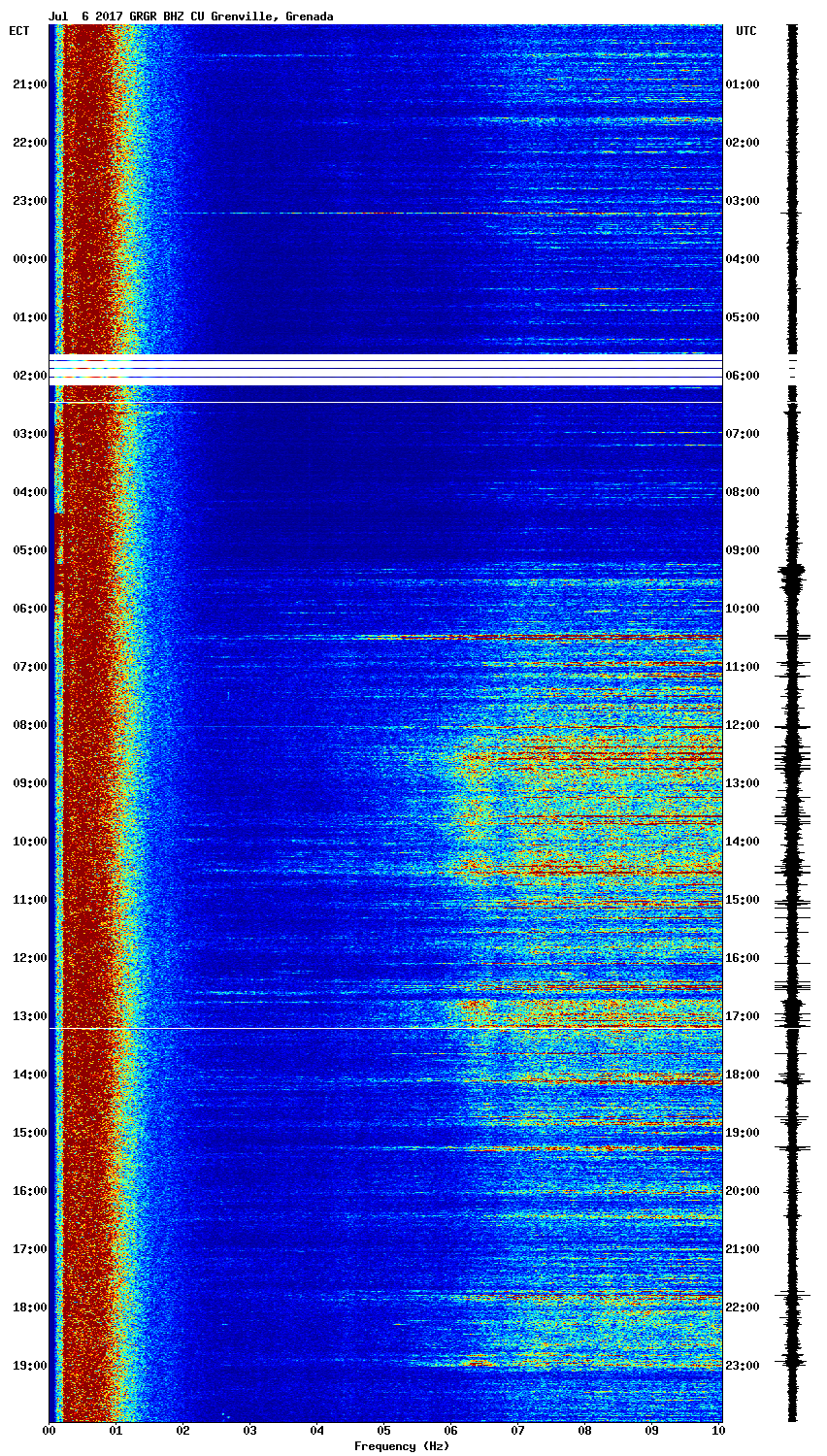The height and width of the screenshot is (1456, 827).
Task: Click the 09:00 label on the UTC axis
Action: [x=743, y=550]
